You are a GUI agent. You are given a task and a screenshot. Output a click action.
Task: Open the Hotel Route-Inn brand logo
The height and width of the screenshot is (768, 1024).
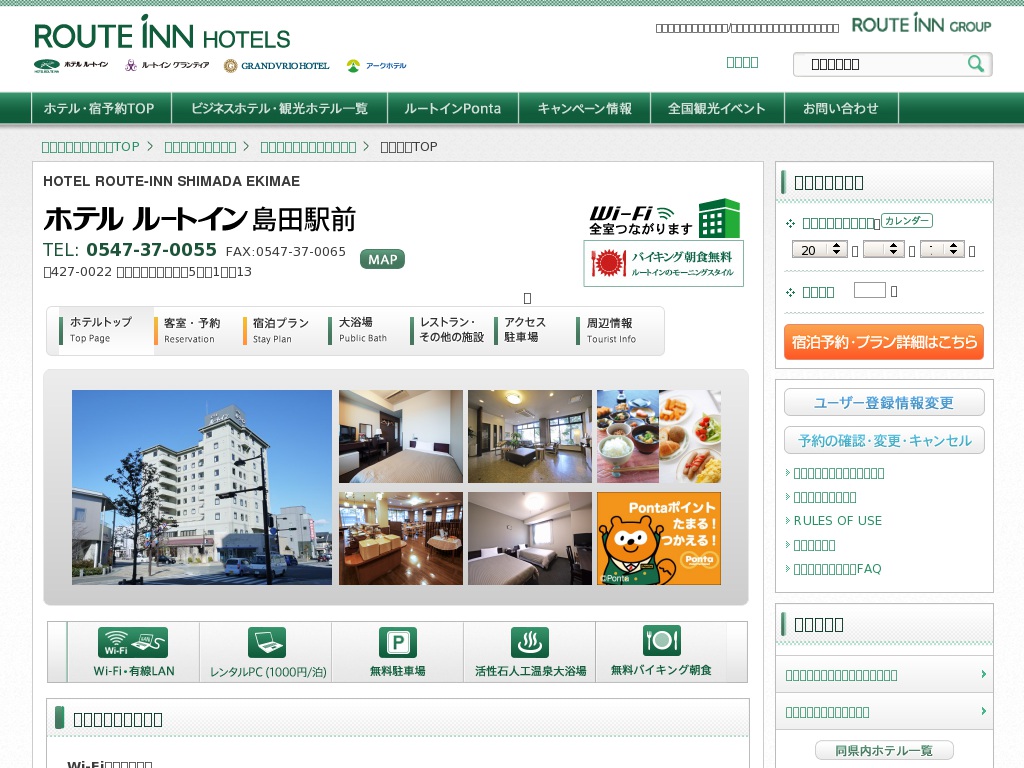pos(71,65)
